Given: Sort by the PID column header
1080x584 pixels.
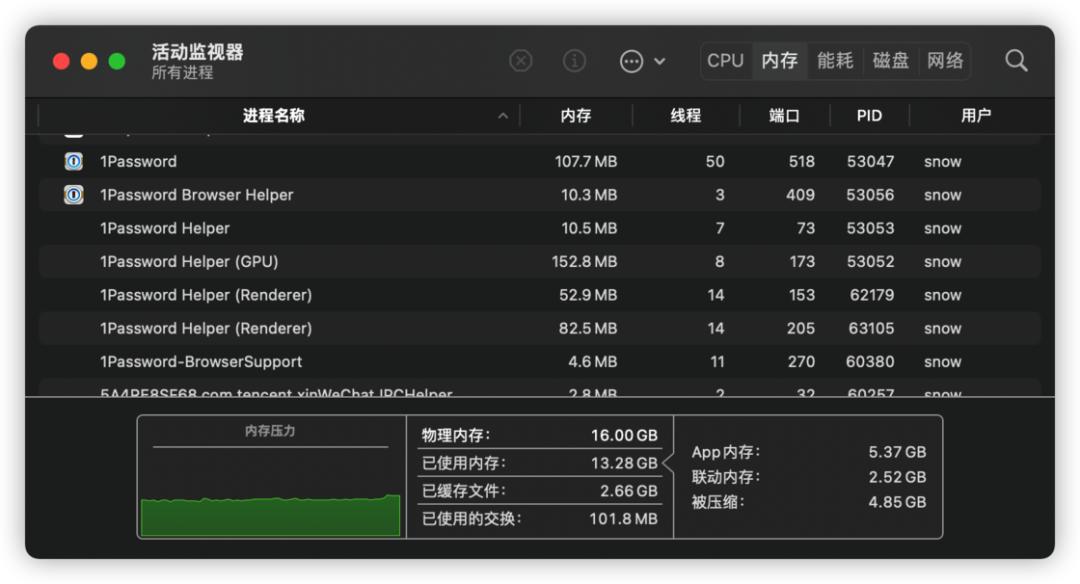Looking at the screenshot, I should click(x=869, y=116).
